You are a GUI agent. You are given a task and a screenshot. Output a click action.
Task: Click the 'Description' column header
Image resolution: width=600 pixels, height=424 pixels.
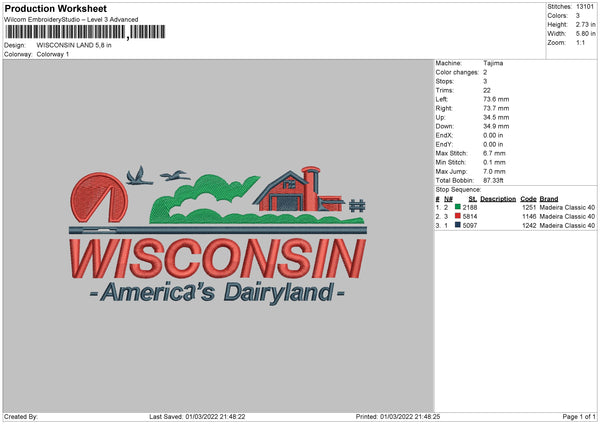[498, 199]
